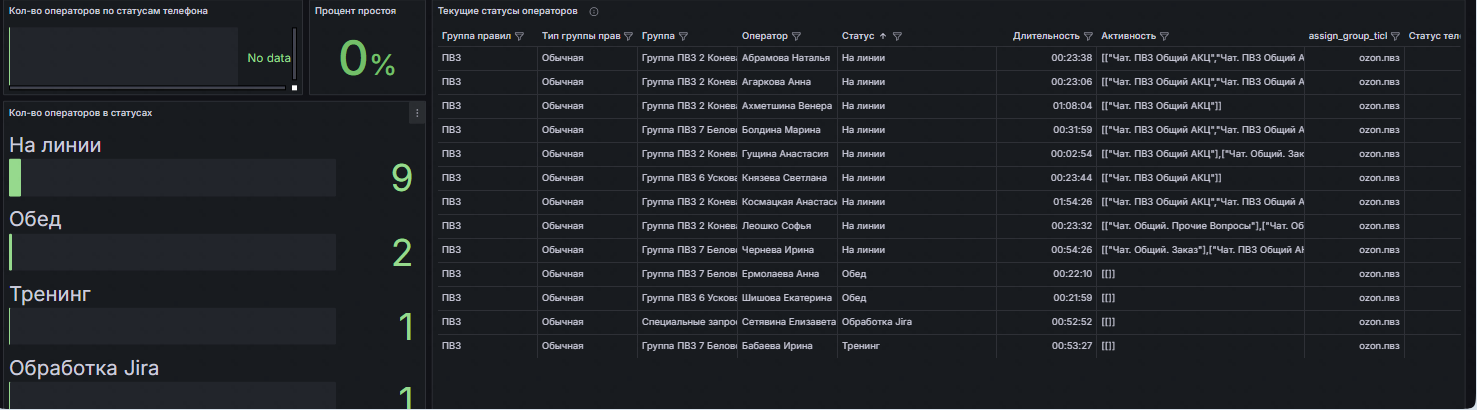Filter the Оператор column
Image resolution: width=1477 pixels, height=410 pixels.
[x=796, y=36]
